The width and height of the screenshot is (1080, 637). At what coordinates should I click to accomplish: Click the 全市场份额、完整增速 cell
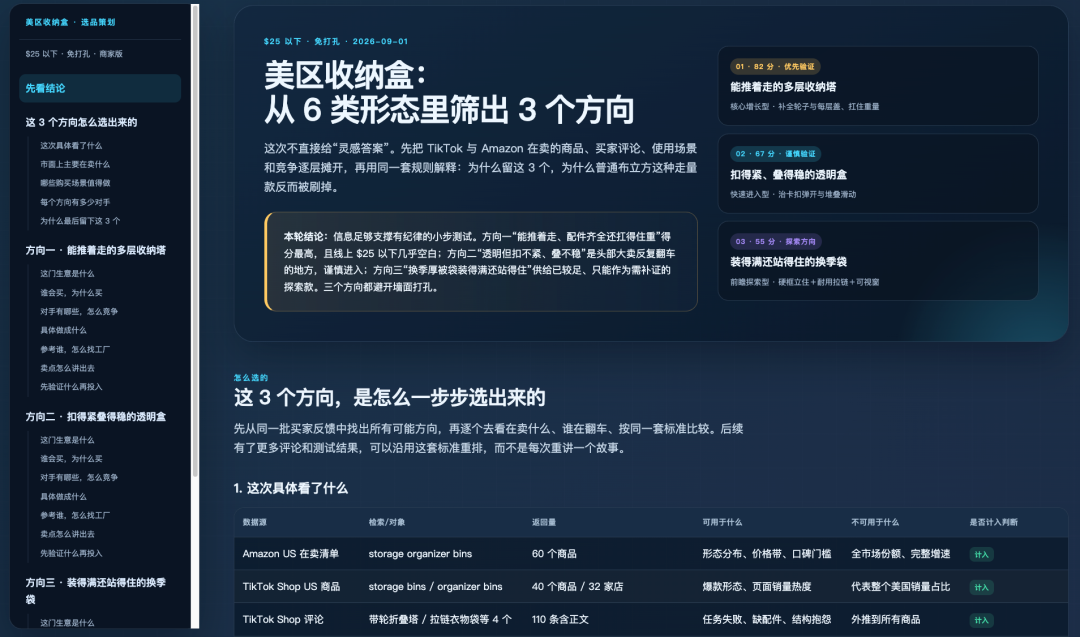[900, 554]
